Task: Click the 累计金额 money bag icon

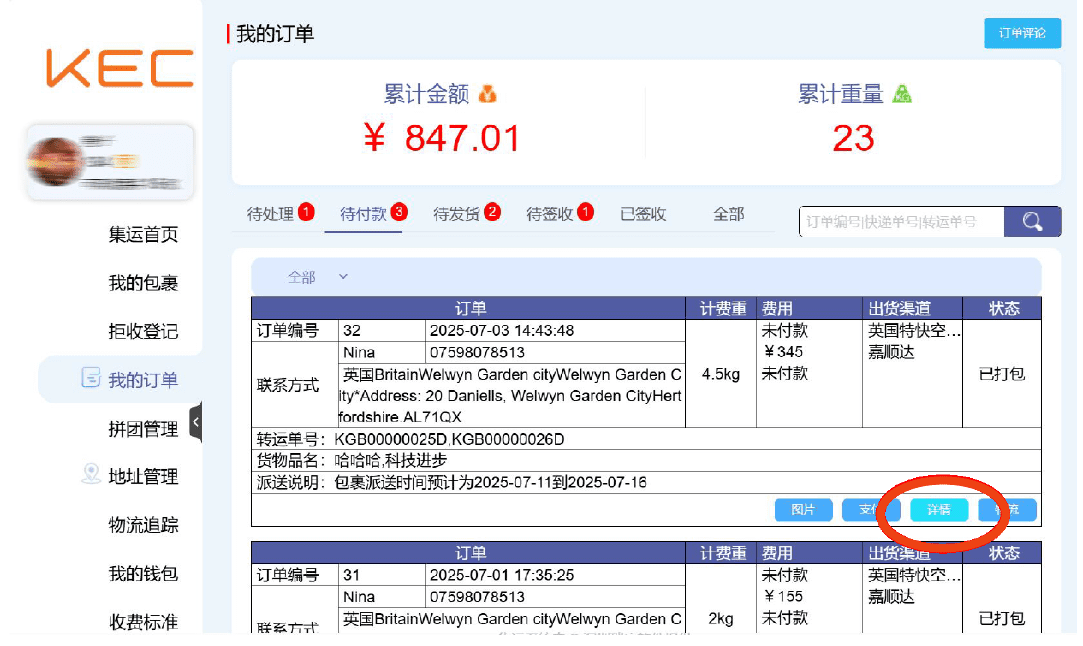Action: [x=488, y=94]
